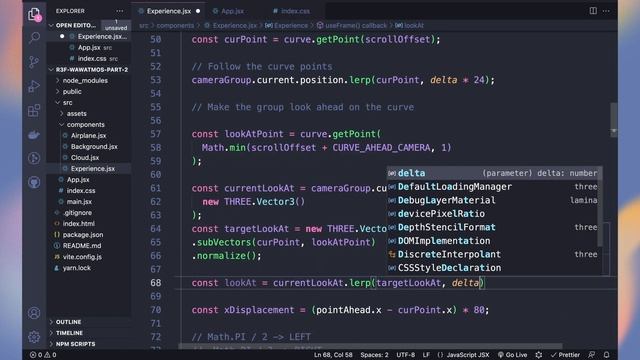The height and width of the screenshot is (360, 640).
Task: Click the editor vertical scrollbar thumb
Action: pos(613,120)
